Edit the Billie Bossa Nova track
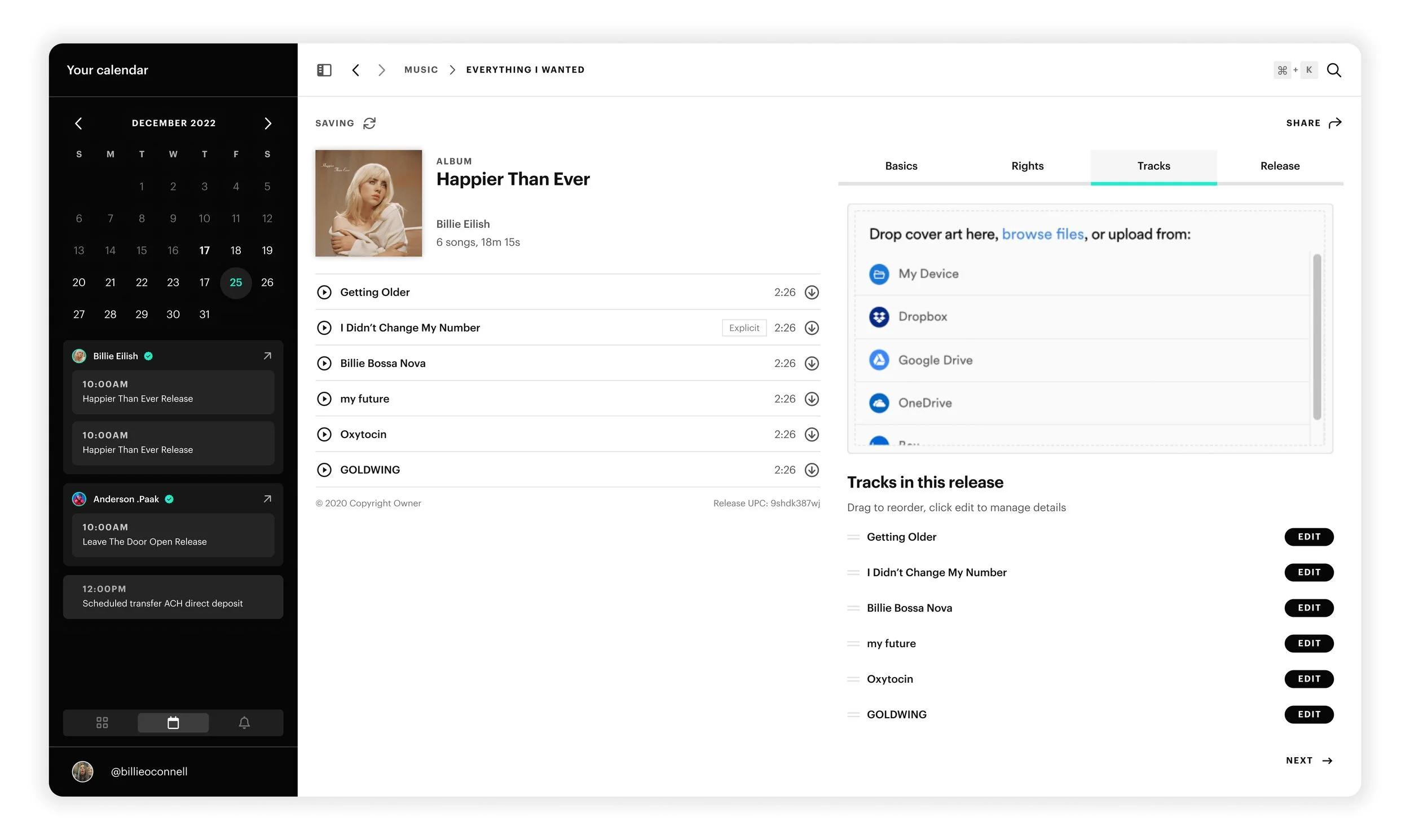Viewport: 1410px width, 840px height. (1308, 608)
